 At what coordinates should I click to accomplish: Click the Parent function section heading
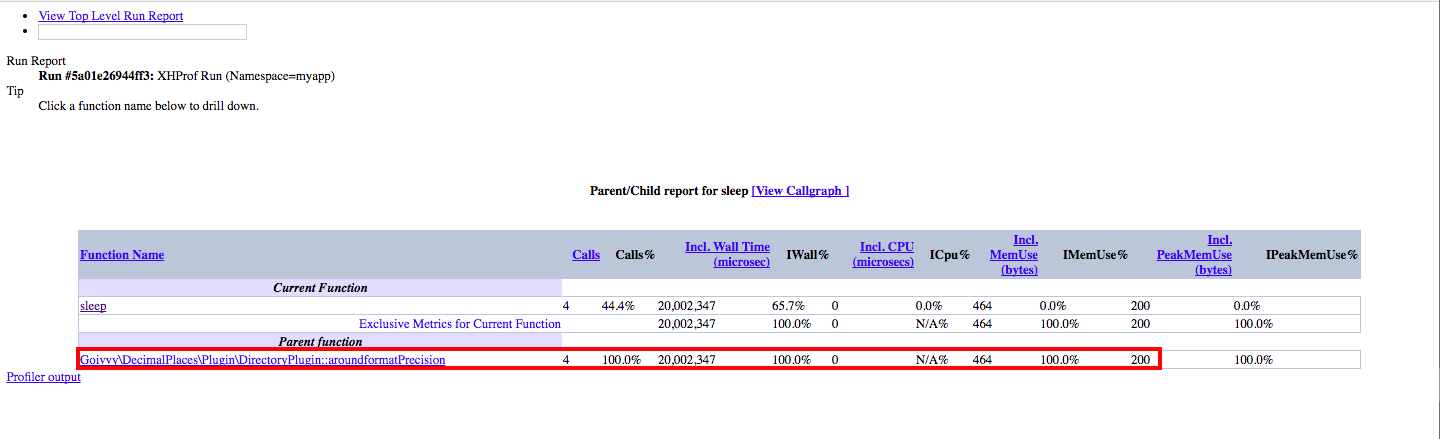320,342
